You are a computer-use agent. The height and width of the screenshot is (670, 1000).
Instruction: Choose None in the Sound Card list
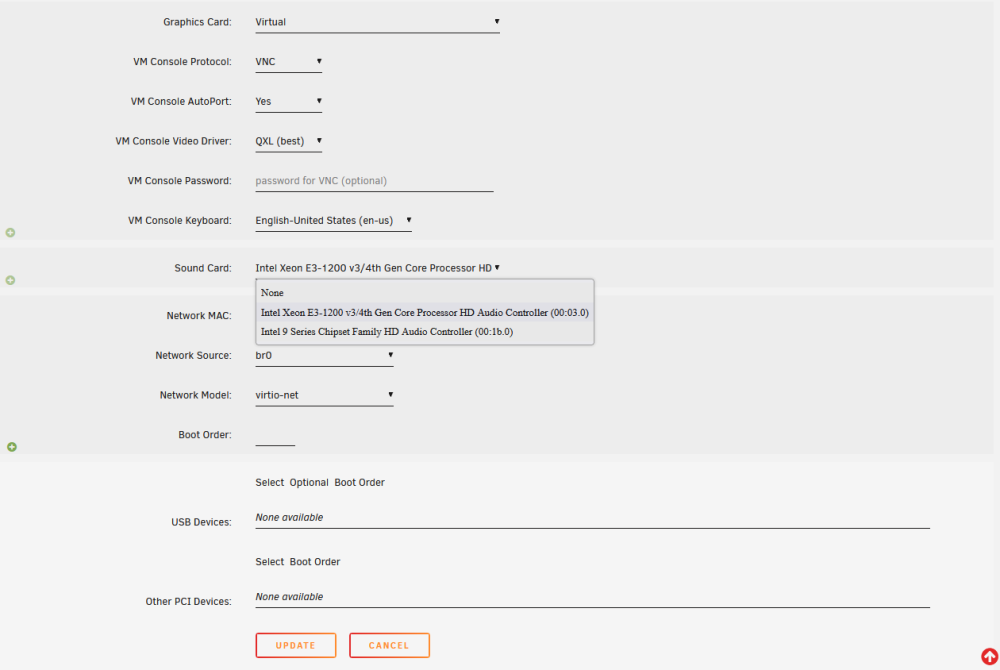tap(424, 293)
